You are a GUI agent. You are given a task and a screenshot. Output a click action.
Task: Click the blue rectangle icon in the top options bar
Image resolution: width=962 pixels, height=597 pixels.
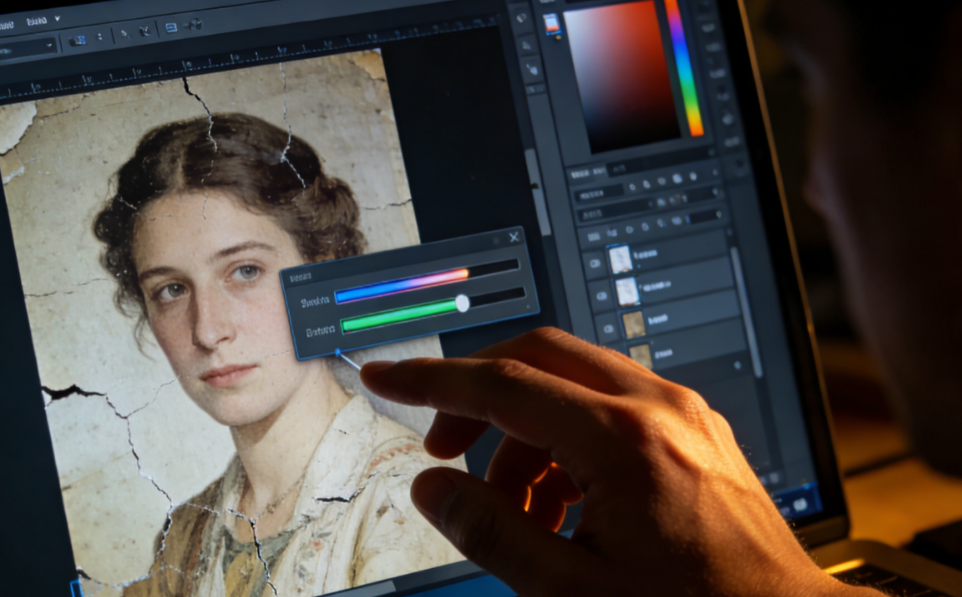pyautogui.click(x=169, y=28)
